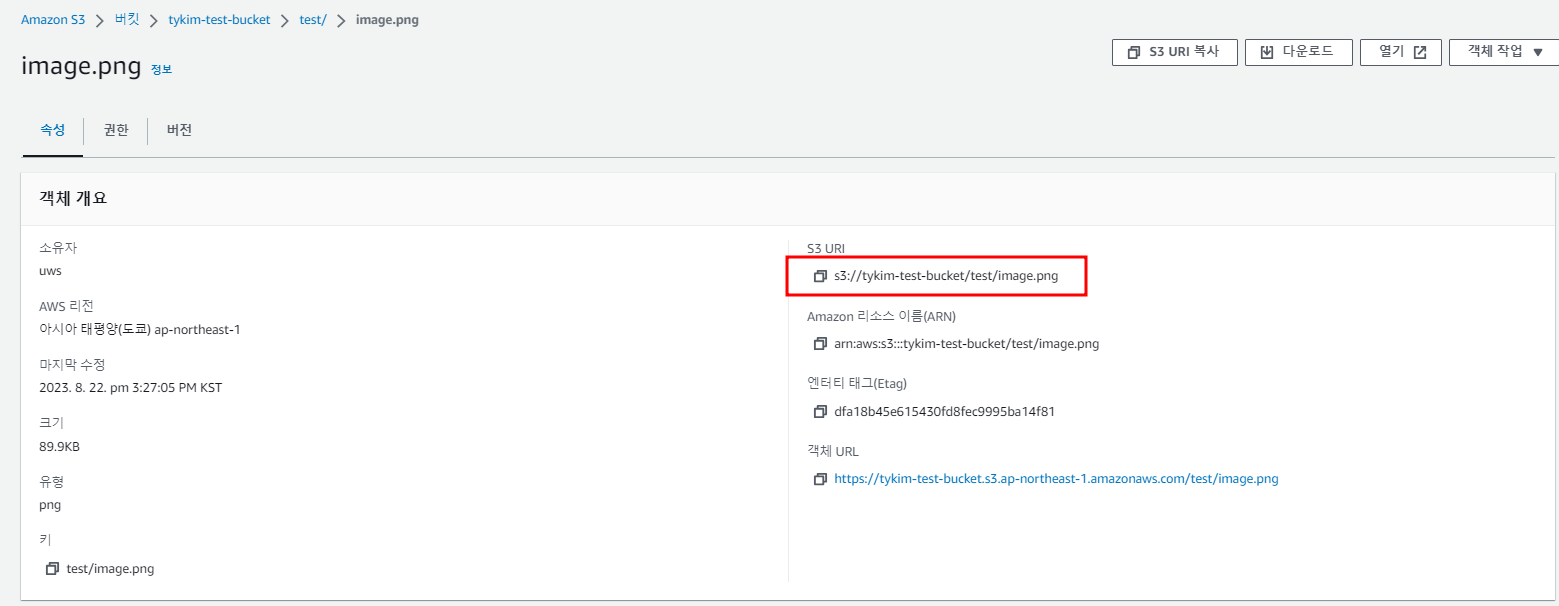Click the 객체 개요 section heading

pyautogui.click(x=73, y=198)
